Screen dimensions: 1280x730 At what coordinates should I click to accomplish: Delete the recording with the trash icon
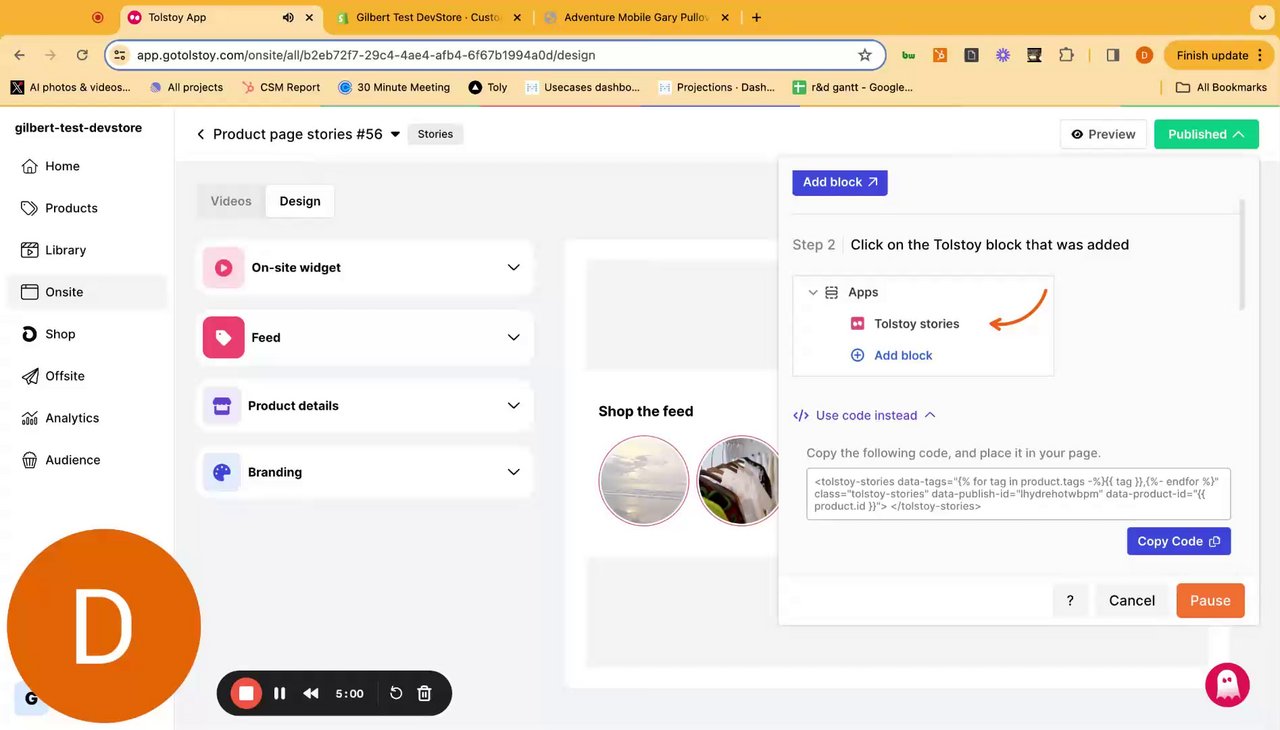coord(424,693)
